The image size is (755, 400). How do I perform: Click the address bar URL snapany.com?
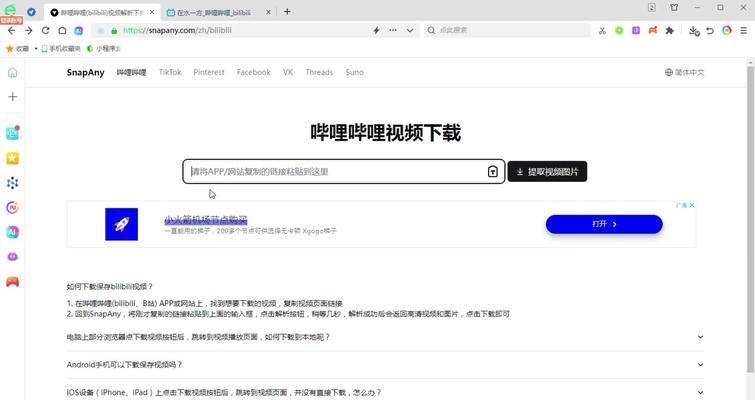point(177,30)
